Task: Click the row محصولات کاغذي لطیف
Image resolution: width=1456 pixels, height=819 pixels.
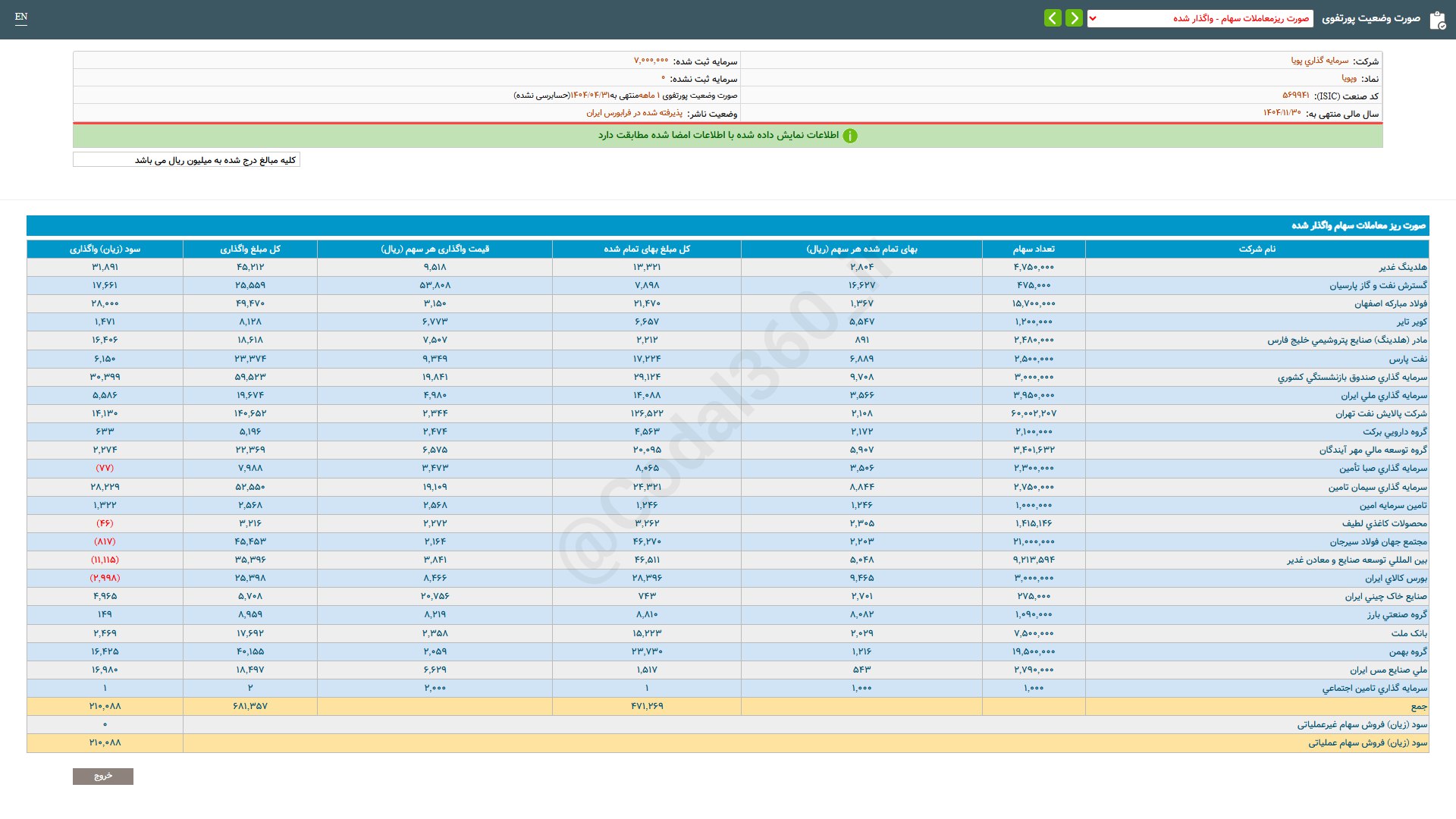Action: (1384, 523)
